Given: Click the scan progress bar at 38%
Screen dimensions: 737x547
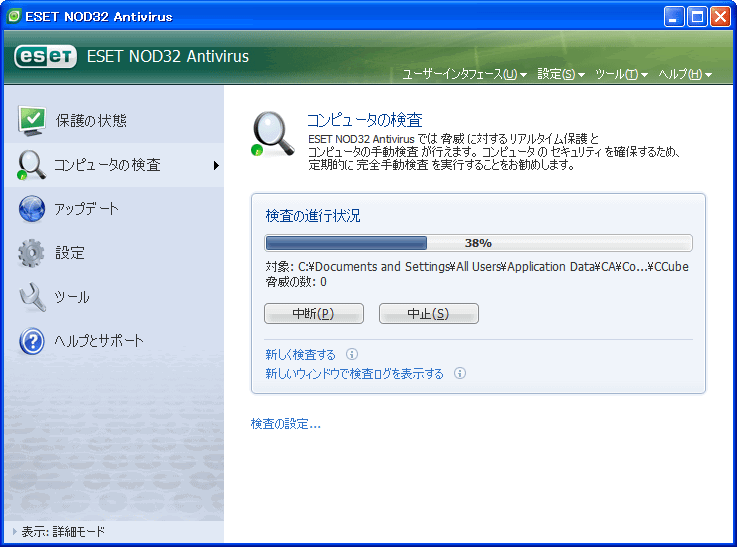Looking at the screenshot, I should pos(478,243).
